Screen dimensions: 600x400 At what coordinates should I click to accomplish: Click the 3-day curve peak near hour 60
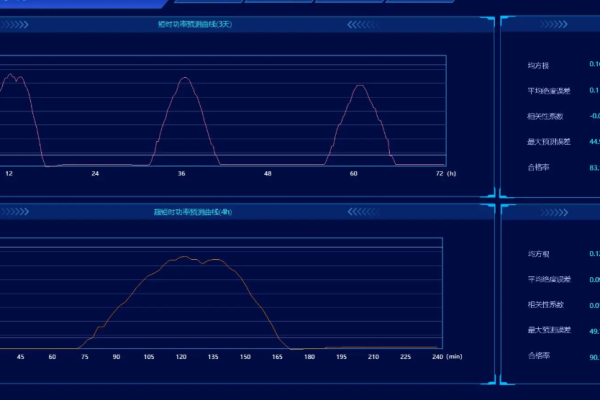pos(360,86)
